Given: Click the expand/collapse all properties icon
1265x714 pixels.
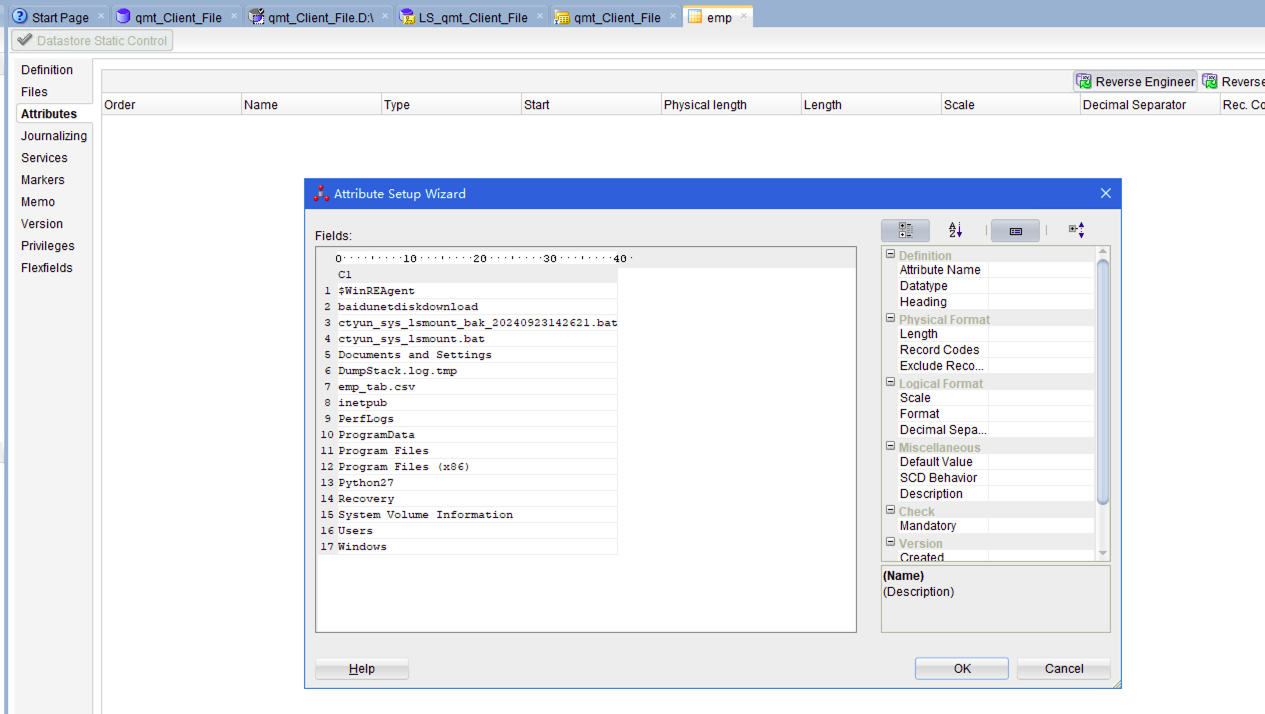Looking at the screenshot, I should [x=1076, y=230].
